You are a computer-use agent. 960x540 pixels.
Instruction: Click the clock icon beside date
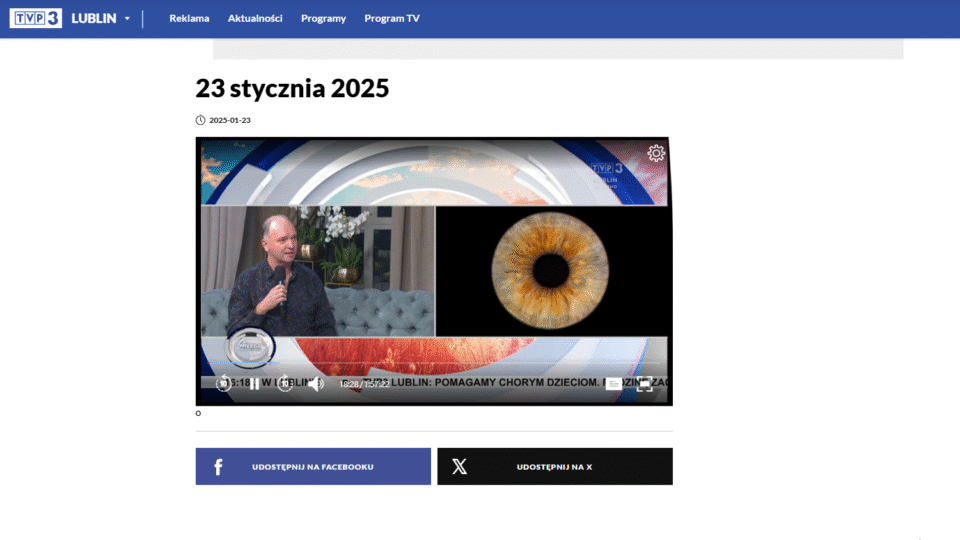tap(200, 120)
